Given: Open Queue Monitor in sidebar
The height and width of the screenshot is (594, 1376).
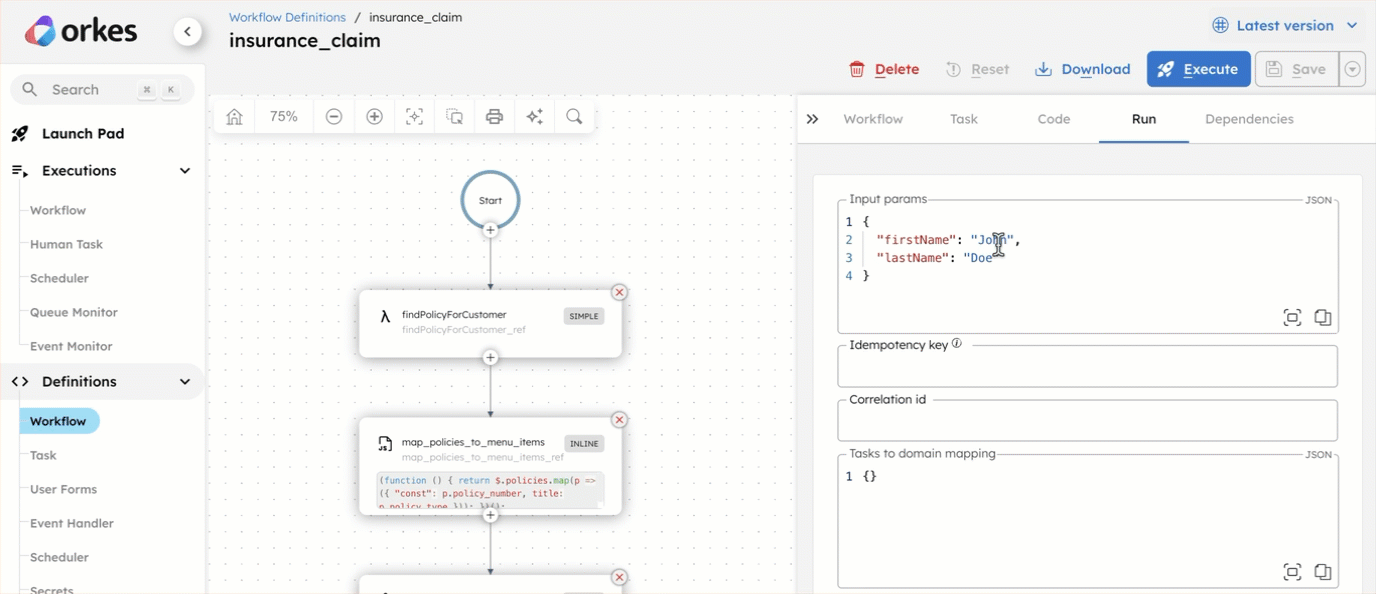Looking at the screenshot, I should (x=74, y=312).
